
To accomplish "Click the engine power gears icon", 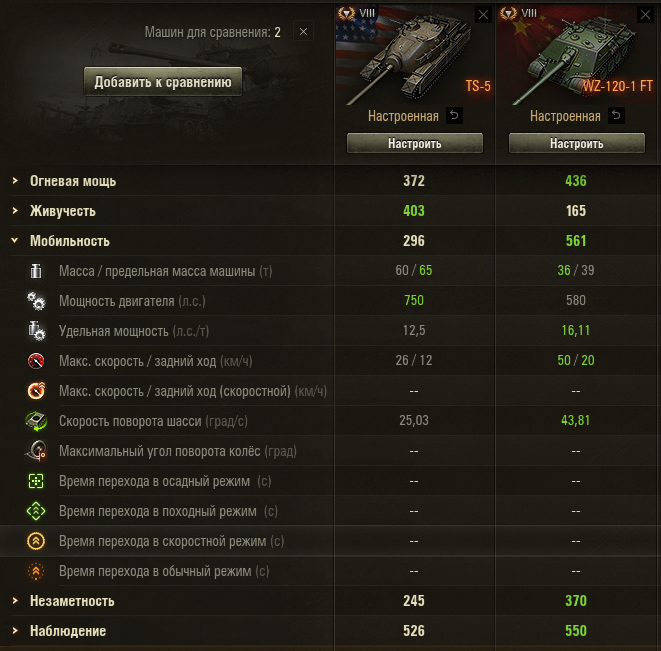I will click(36, 301).
